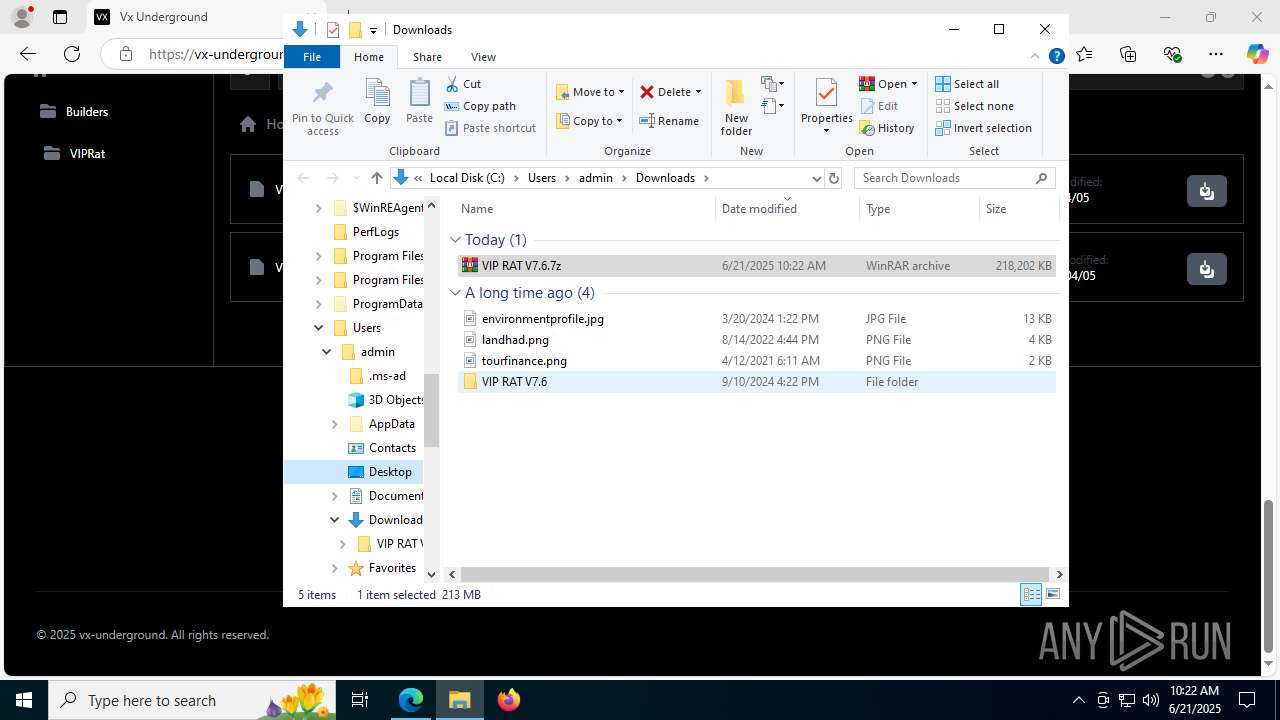Select tourfinance.png file
Viewport: 1280px width, 720px height.
click(x=756, y=361)
